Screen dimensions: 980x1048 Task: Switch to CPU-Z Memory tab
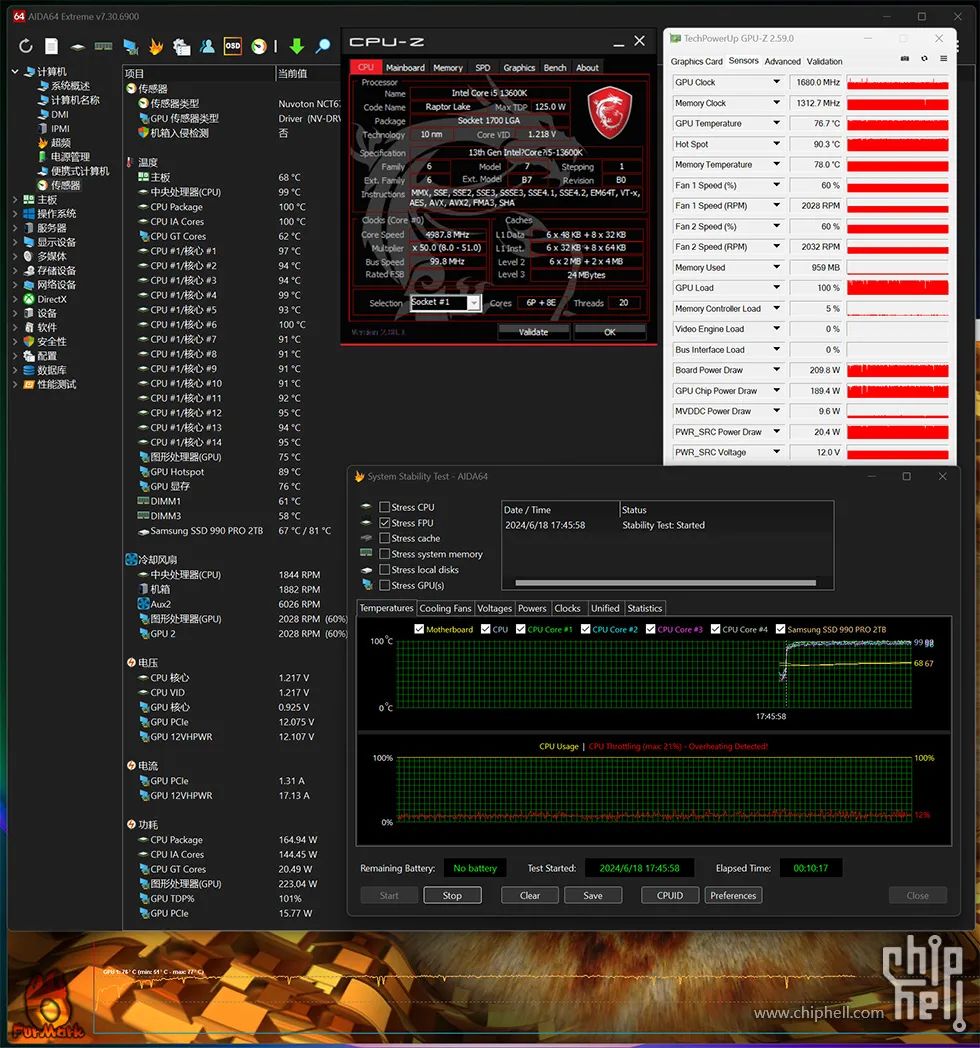pos(447,68)
